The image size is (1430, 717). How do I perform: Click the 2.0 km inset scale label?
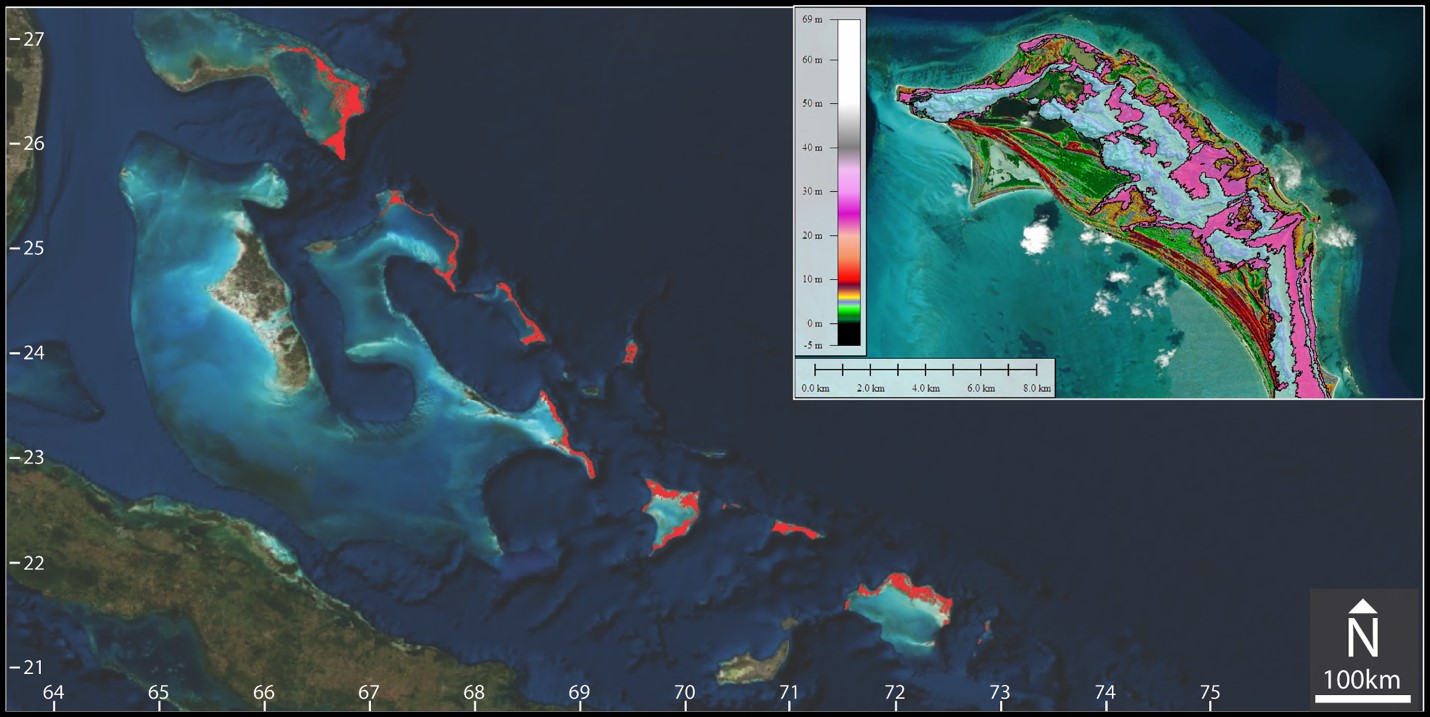coord(870,388)
